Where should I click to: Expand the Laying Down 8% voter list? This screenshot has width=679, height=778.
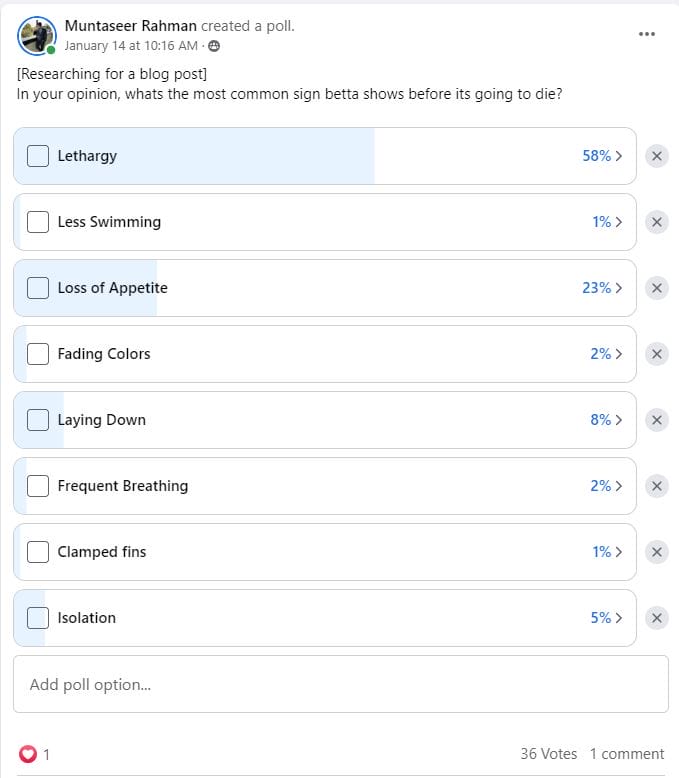pyautogui.click(x=606, y=420)
